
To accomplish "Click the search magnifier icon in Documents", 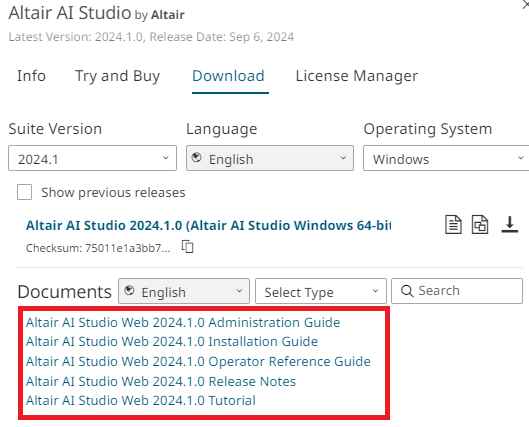I will coord(407,291).
